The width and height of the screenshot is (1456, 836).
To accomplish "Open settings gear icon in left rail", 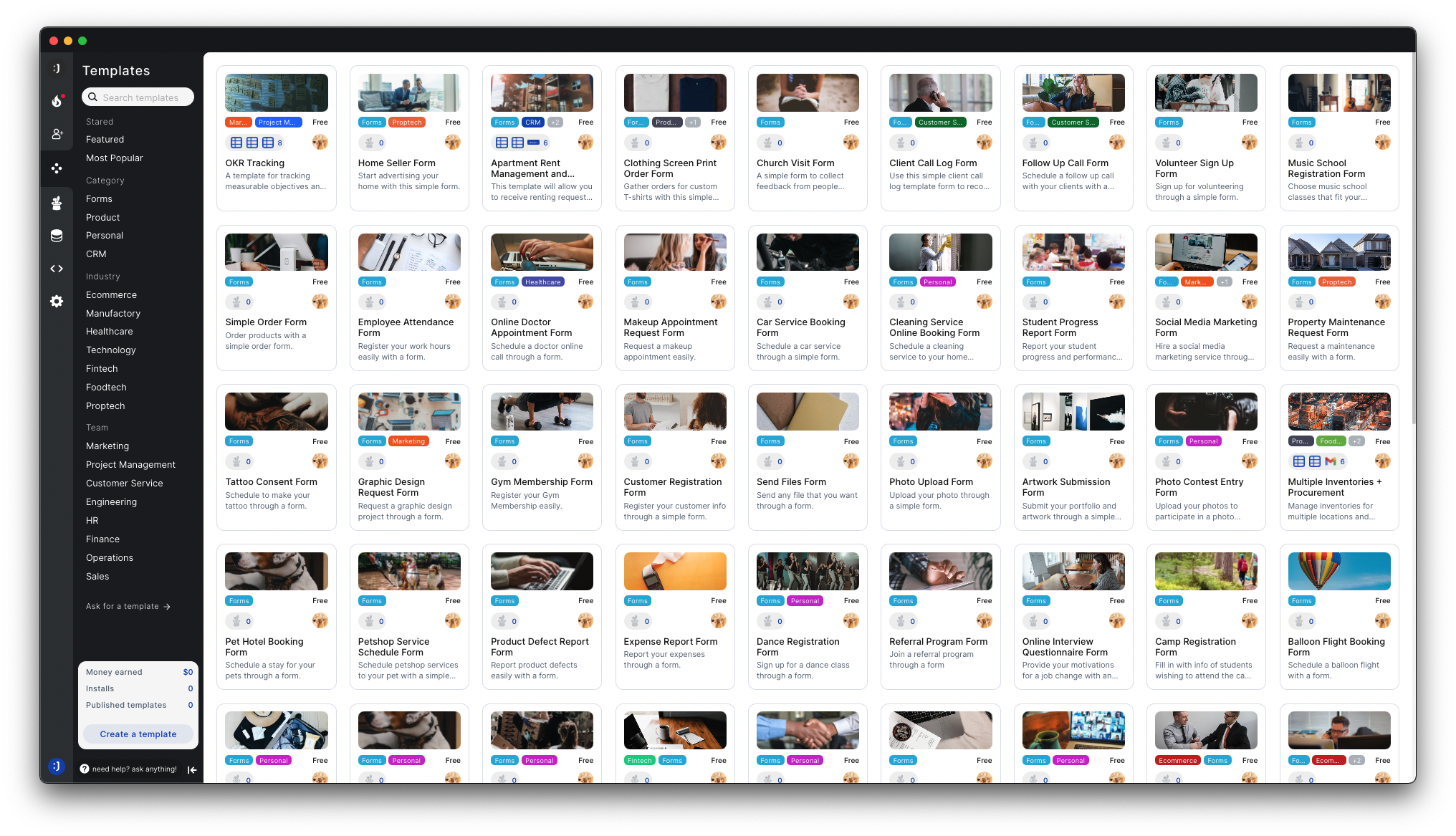I will (57, 302).
